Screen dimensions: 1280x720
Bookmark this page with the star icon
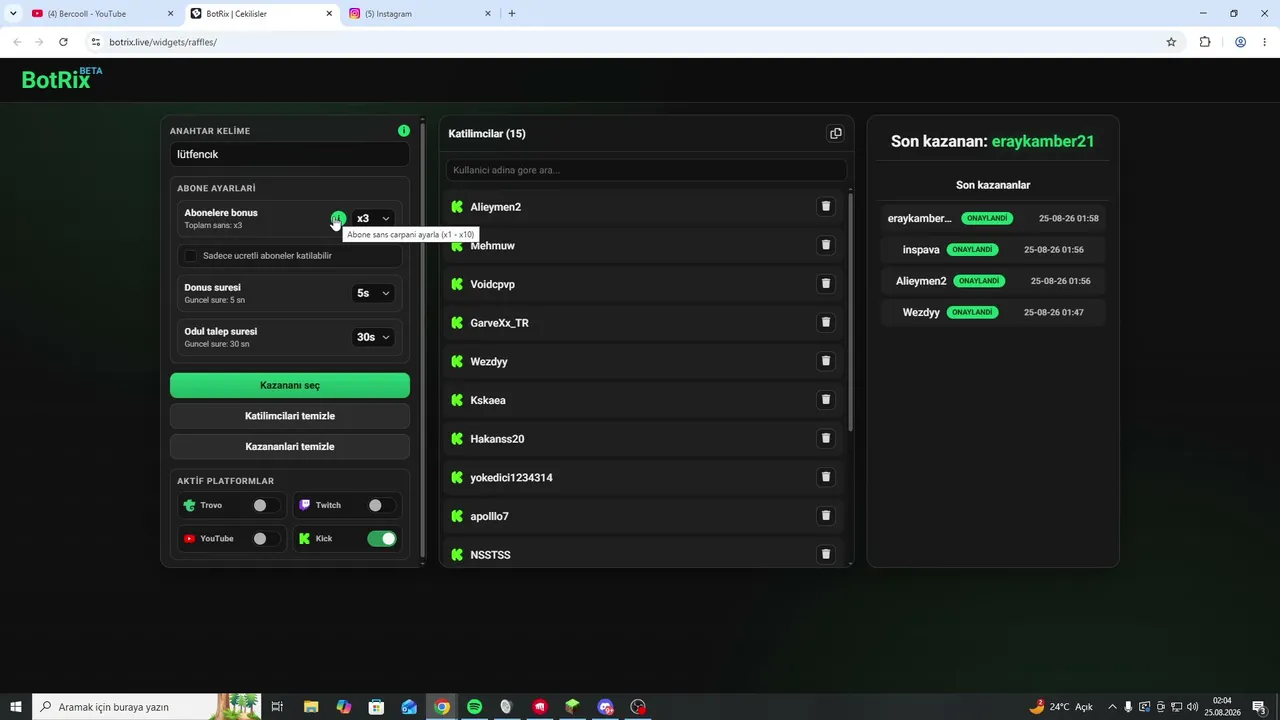1171,42
